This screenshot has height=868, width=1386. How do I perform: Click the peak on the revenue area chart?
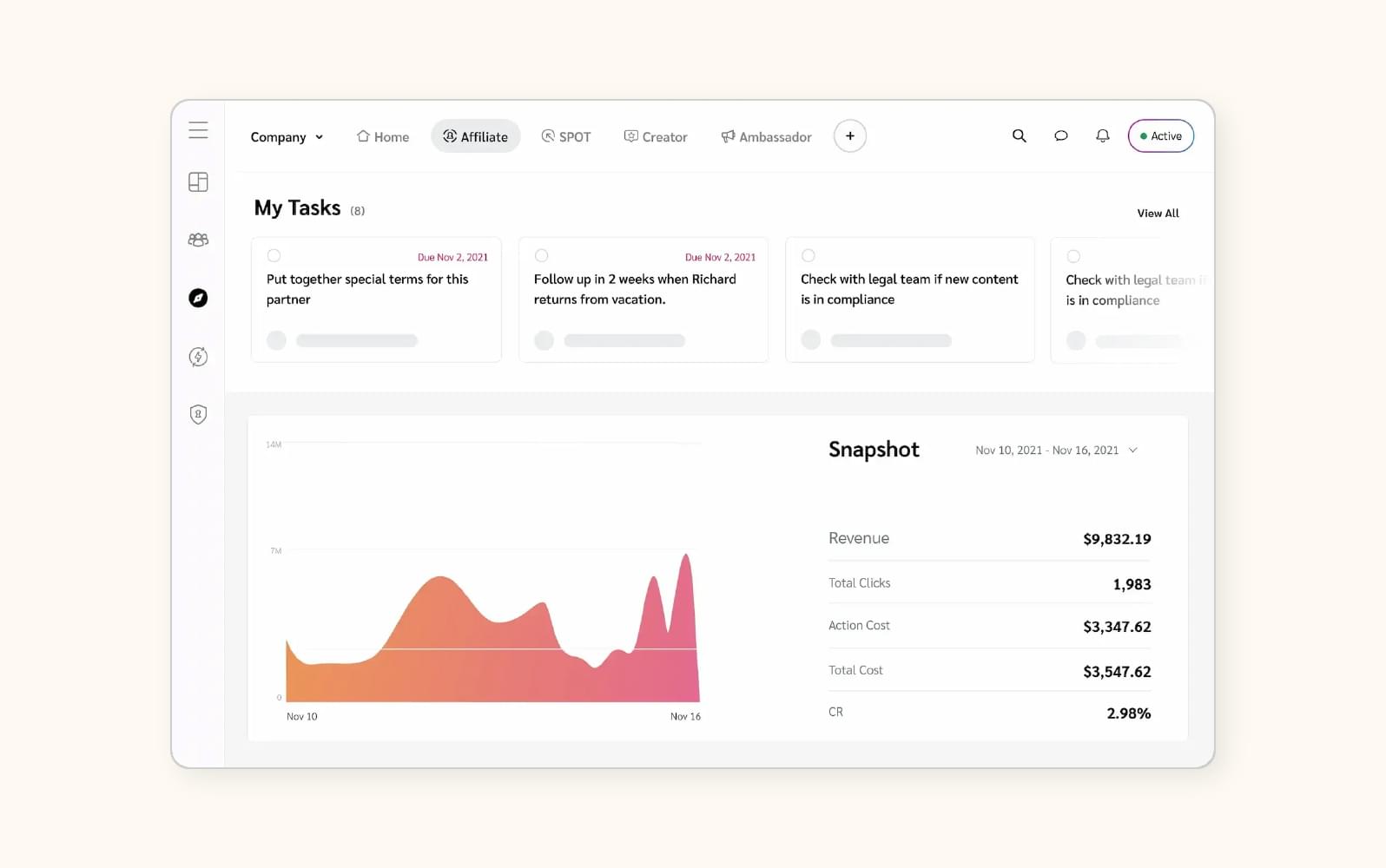(x=686, y=556)
